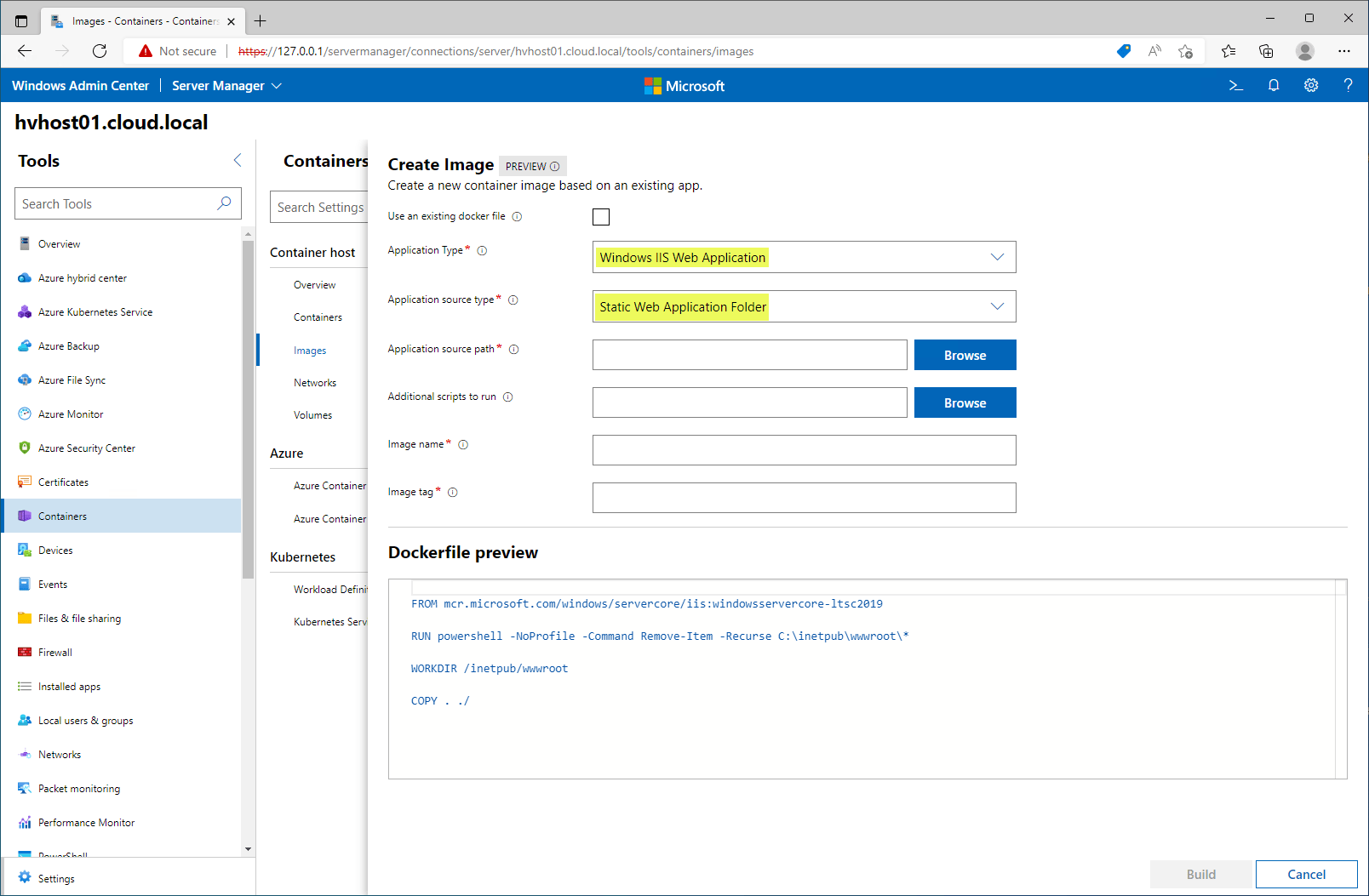Expand the Server Manager dropdown in header

[x=226, y=85]
